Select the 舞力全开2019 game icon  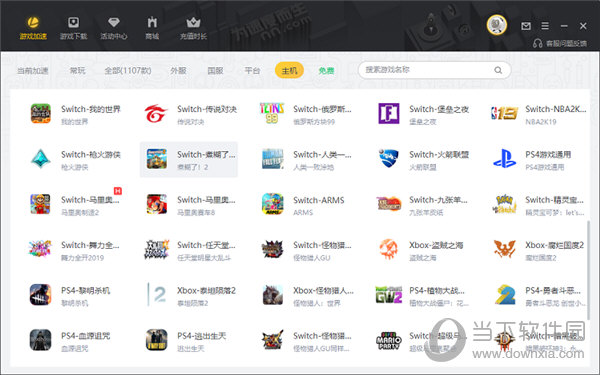point(40,249)
